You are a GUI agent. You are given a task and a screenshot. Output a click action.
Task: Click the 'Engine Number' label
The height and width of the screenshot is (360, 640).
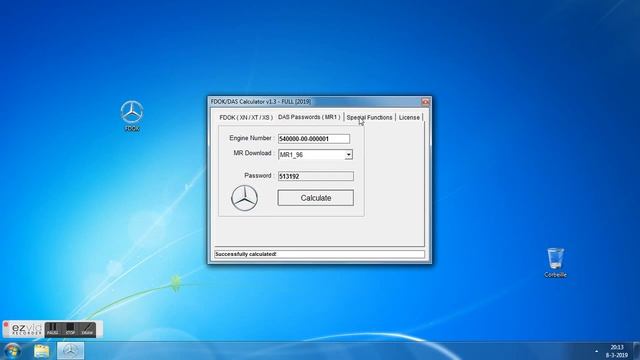(250, 138)
